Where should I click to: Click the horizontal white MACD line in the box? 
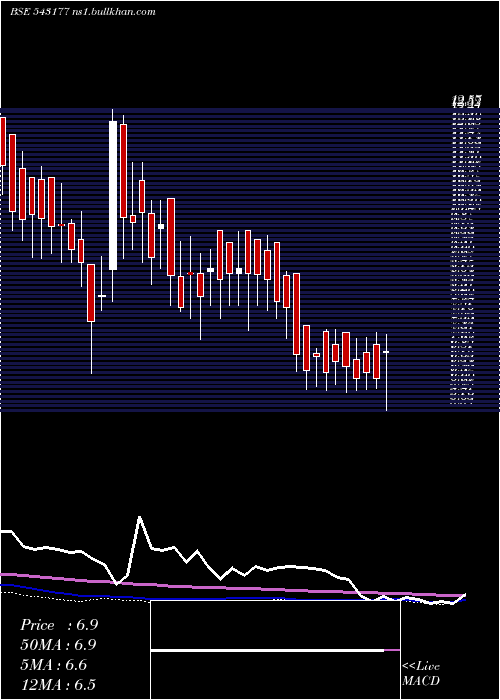tap(267, 651)
